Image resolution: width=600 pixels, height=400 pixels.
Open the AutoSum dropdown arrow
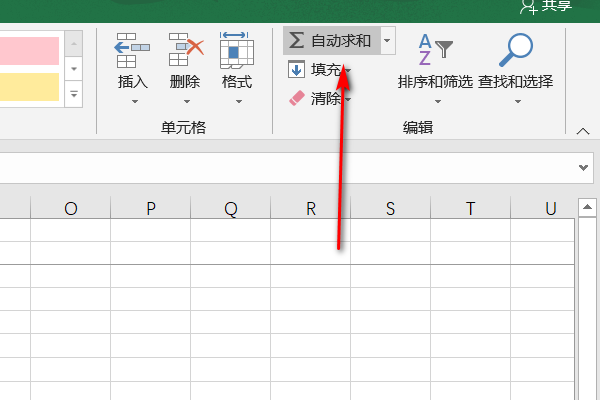(387, 41)
